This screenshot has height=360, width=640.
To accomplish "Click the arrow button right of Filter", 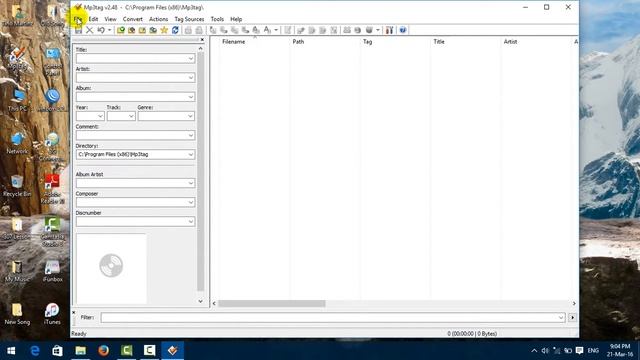I will point(572,318).
